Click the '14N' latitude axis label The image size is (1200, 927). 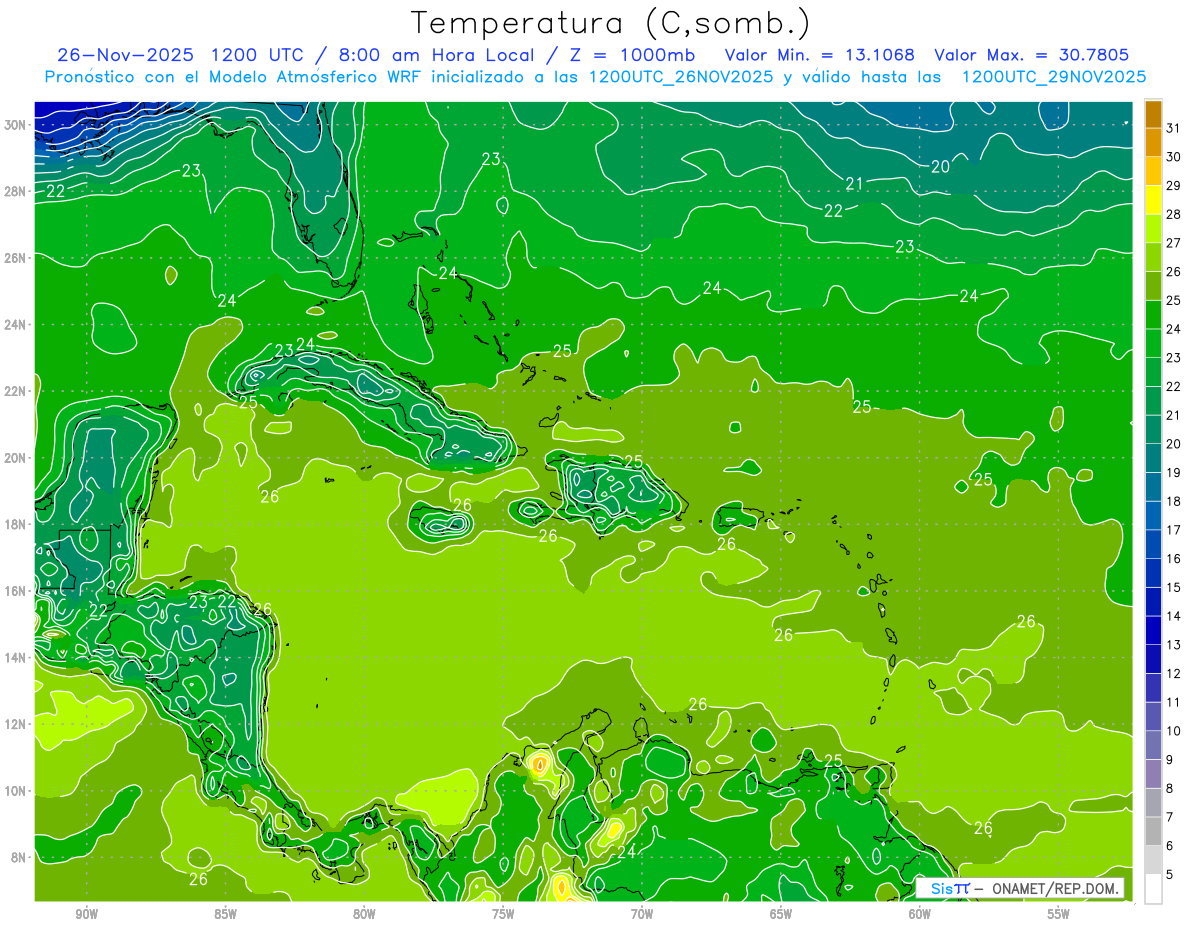pos(16,658)
